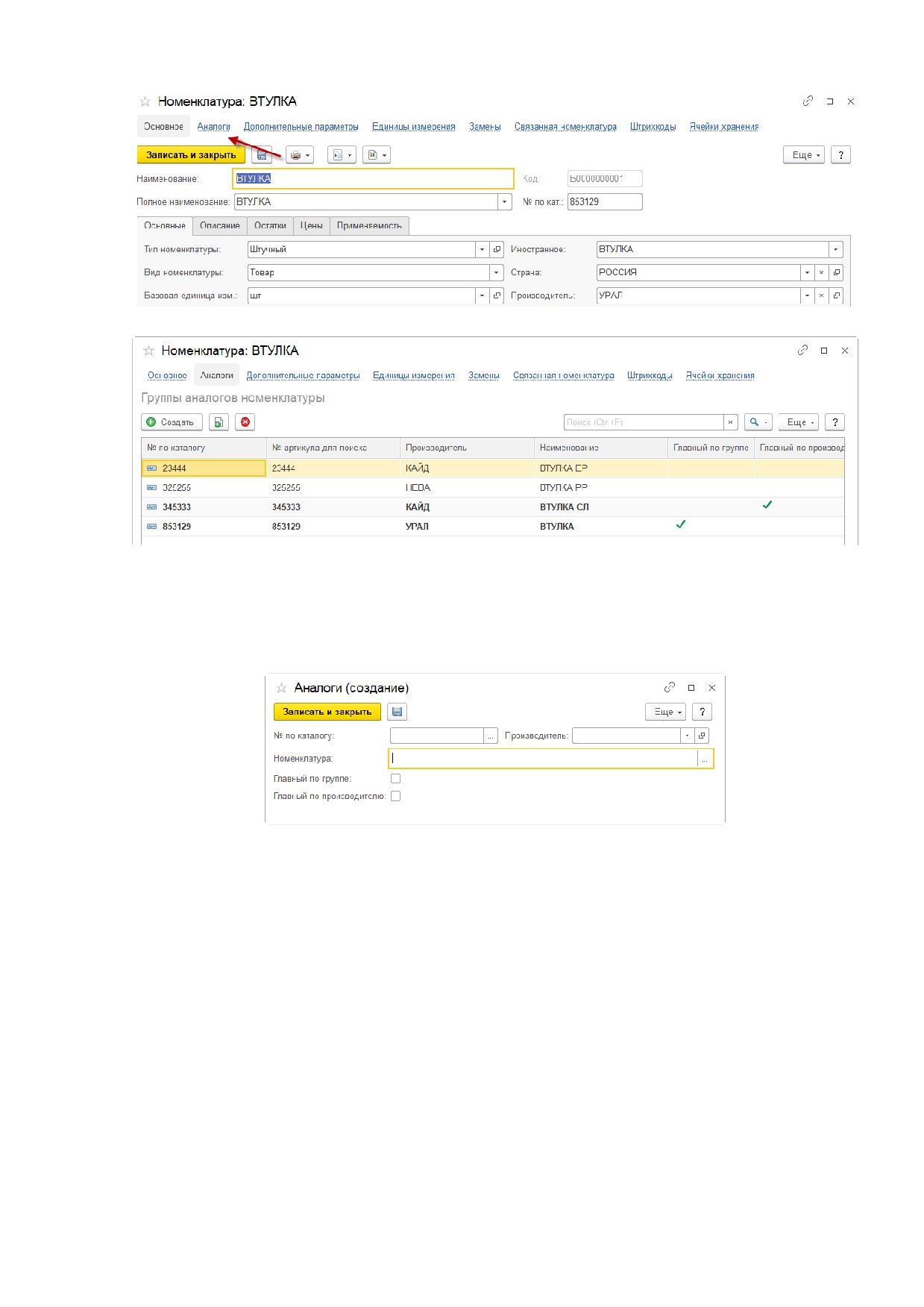Sort by the 'Производитель' column header
Image resolution: width=924 pixels, height=1307 pixels.
click(467, 448)
